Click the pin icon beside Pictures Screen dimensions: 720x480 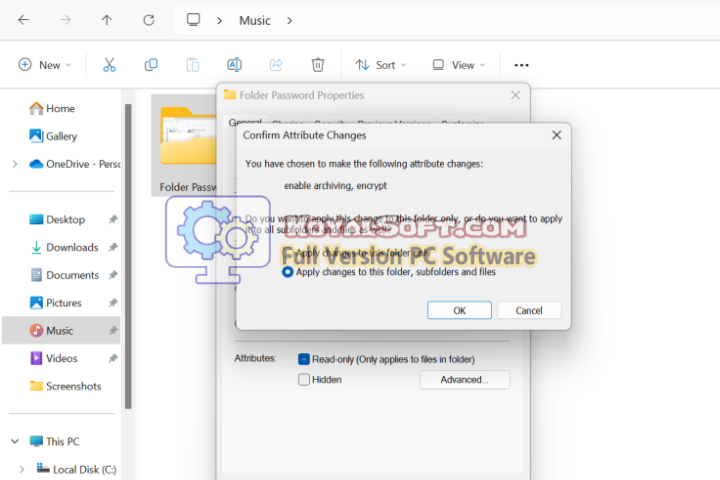point(112,303)
